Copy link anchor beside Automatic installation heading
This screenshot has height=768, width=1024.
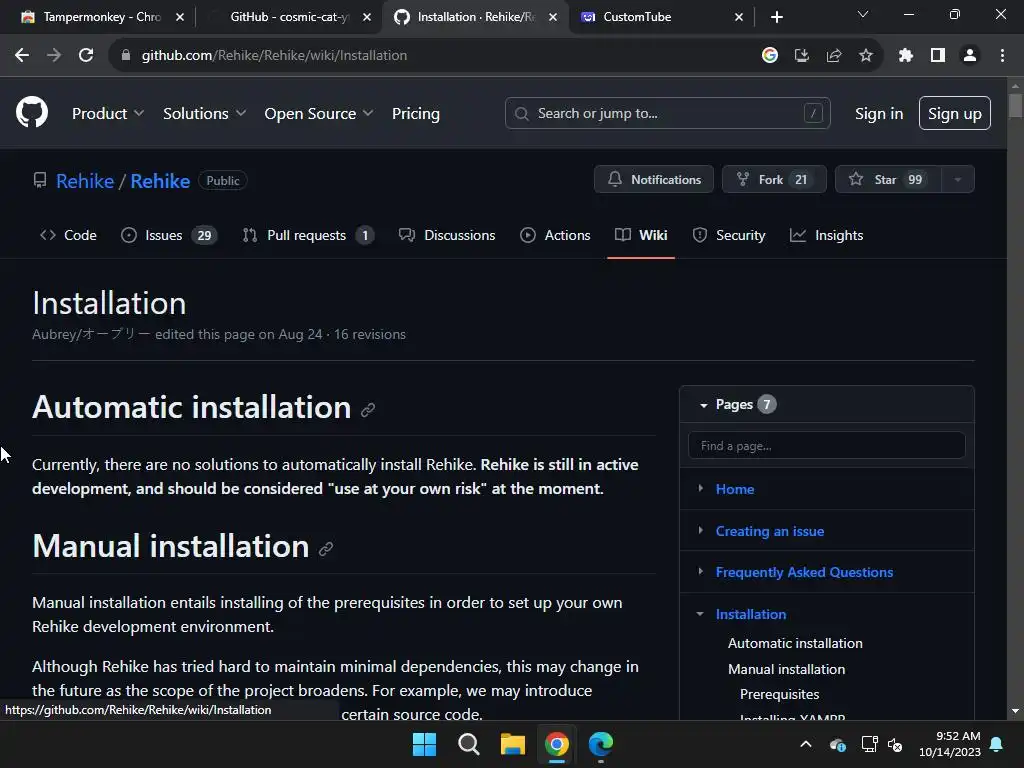(368, 409)
